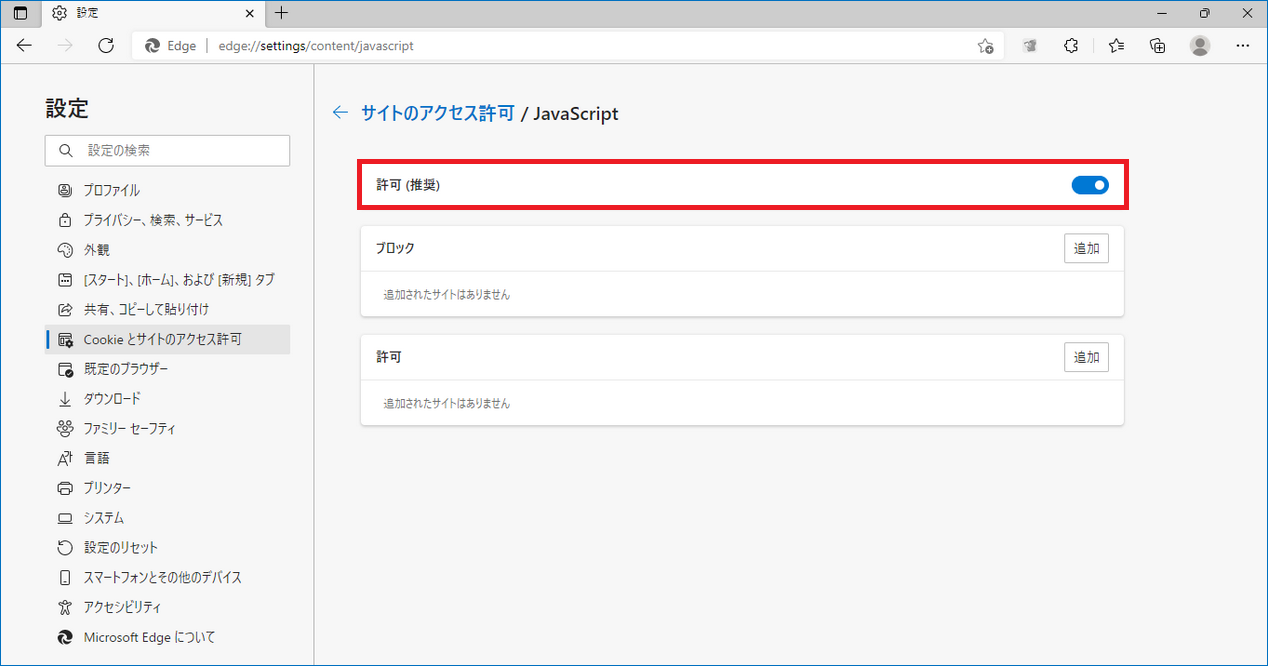
Task: Open the サイトのアクセス許可 breadcrumb link
Action: (x=437, y=113)
